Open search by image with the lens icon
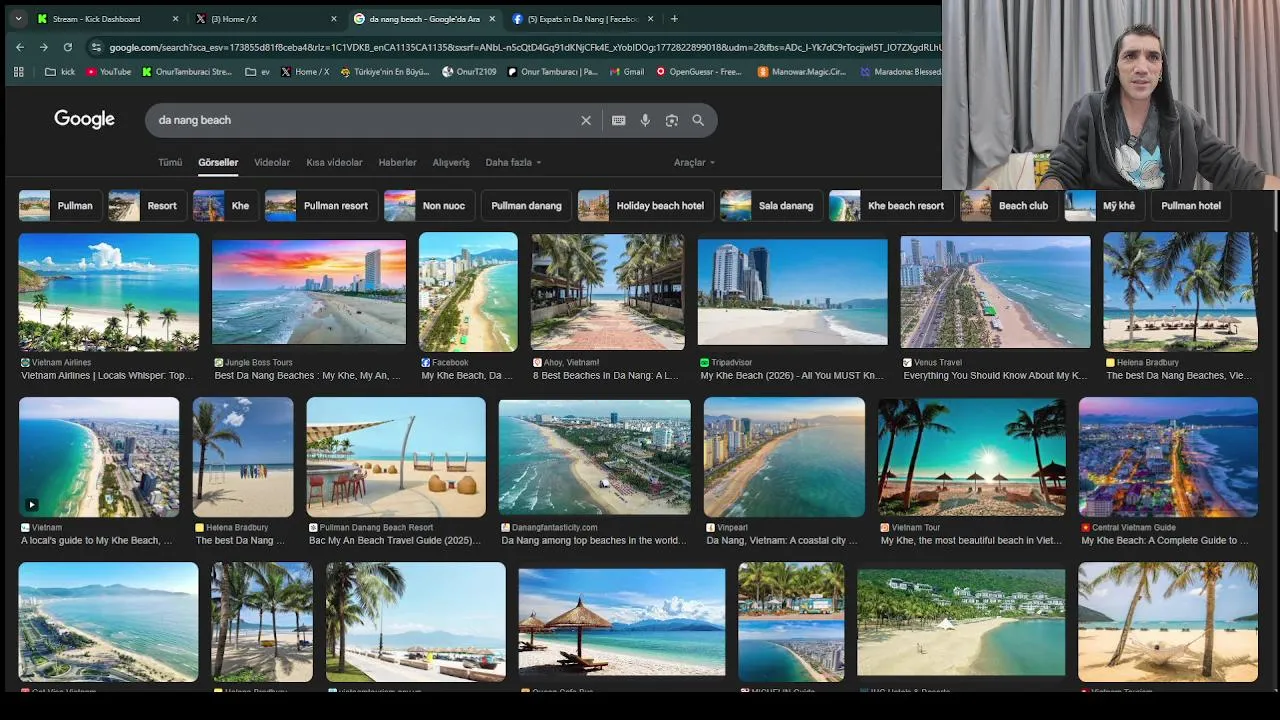Image resolution: width=1280 pixels, height=720 pixels. pos(672,120)
